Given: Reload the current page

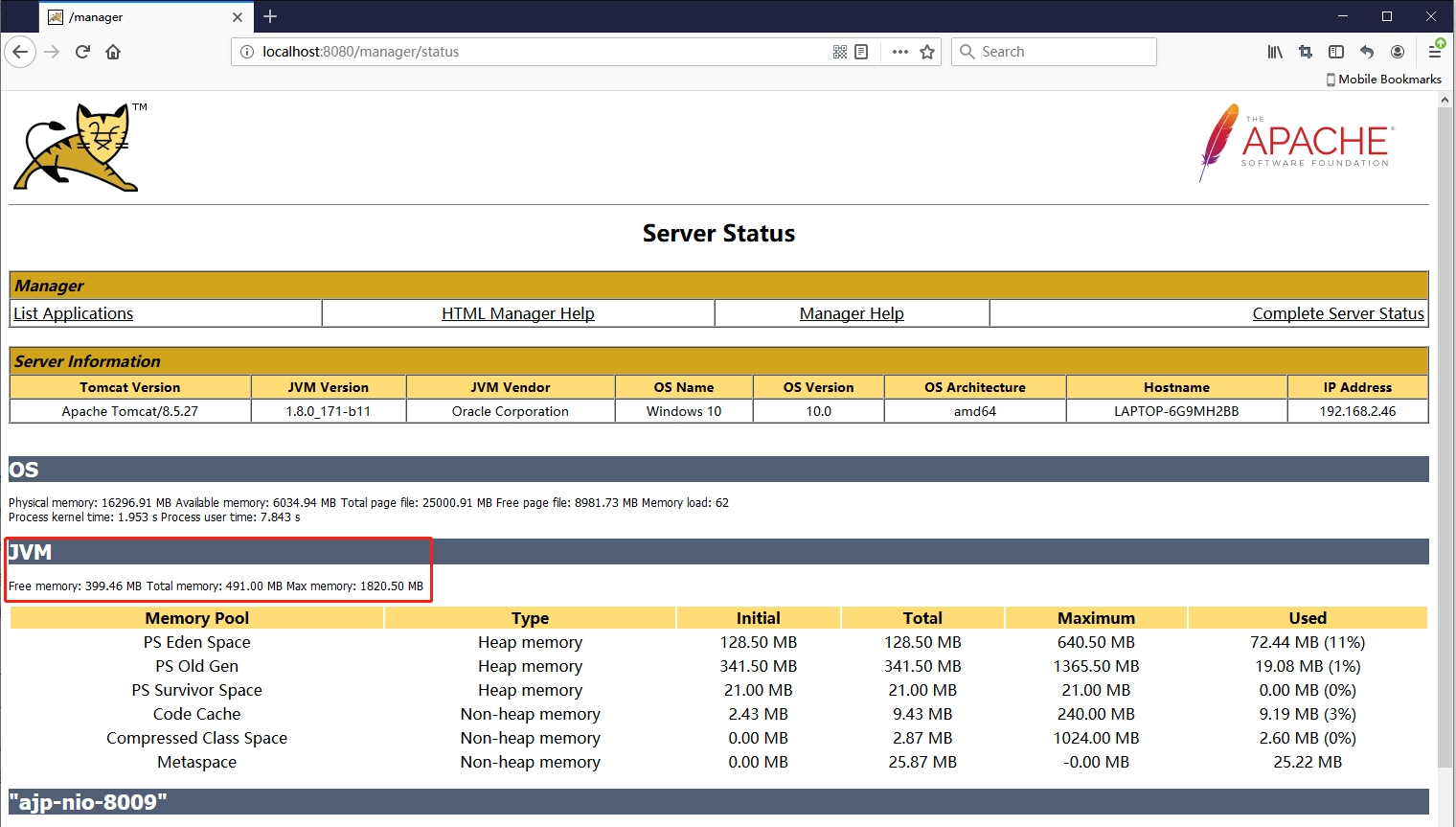Looking at the screenshot, I should click(x=82, y=52).
